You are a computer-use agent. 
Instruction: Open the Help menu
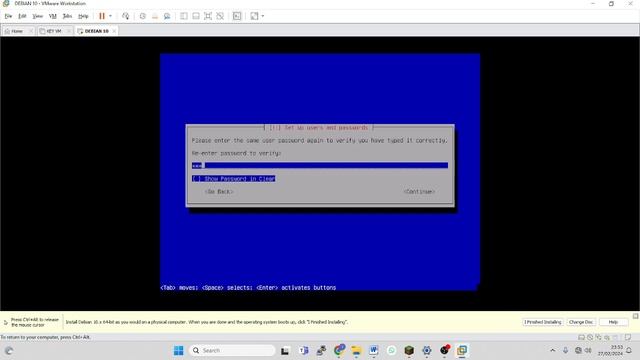tap(83, 16)
